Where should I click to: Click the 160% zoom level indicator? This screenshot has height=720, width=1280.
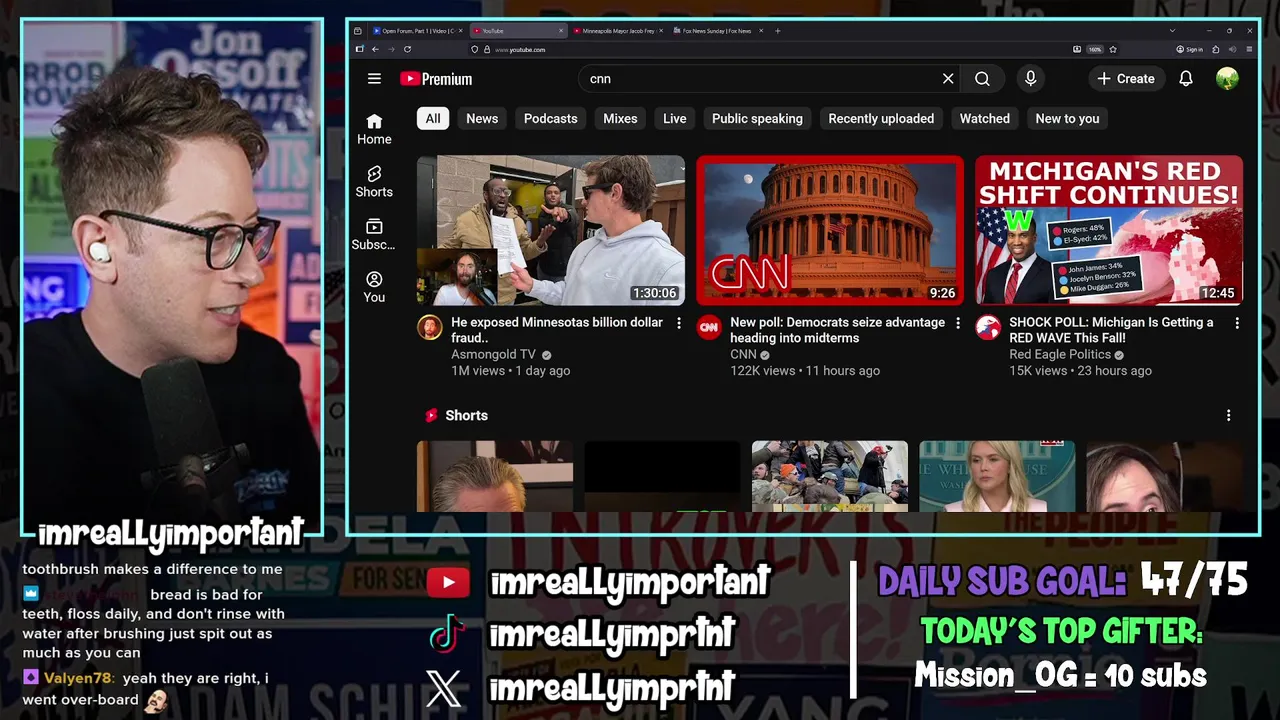(x=1095, y=49)
